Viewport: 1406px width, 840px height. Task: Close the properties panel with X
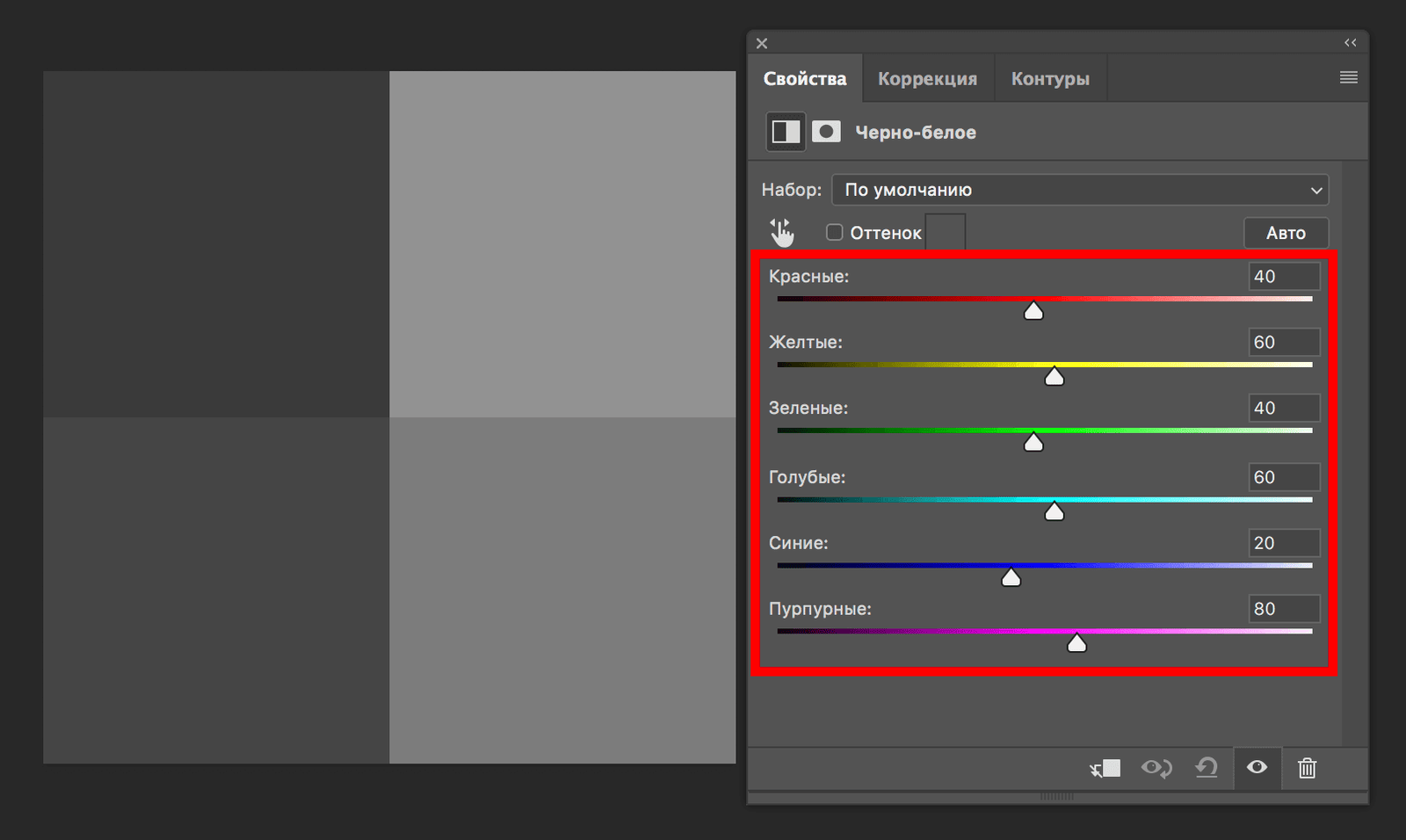pos(762,43)
